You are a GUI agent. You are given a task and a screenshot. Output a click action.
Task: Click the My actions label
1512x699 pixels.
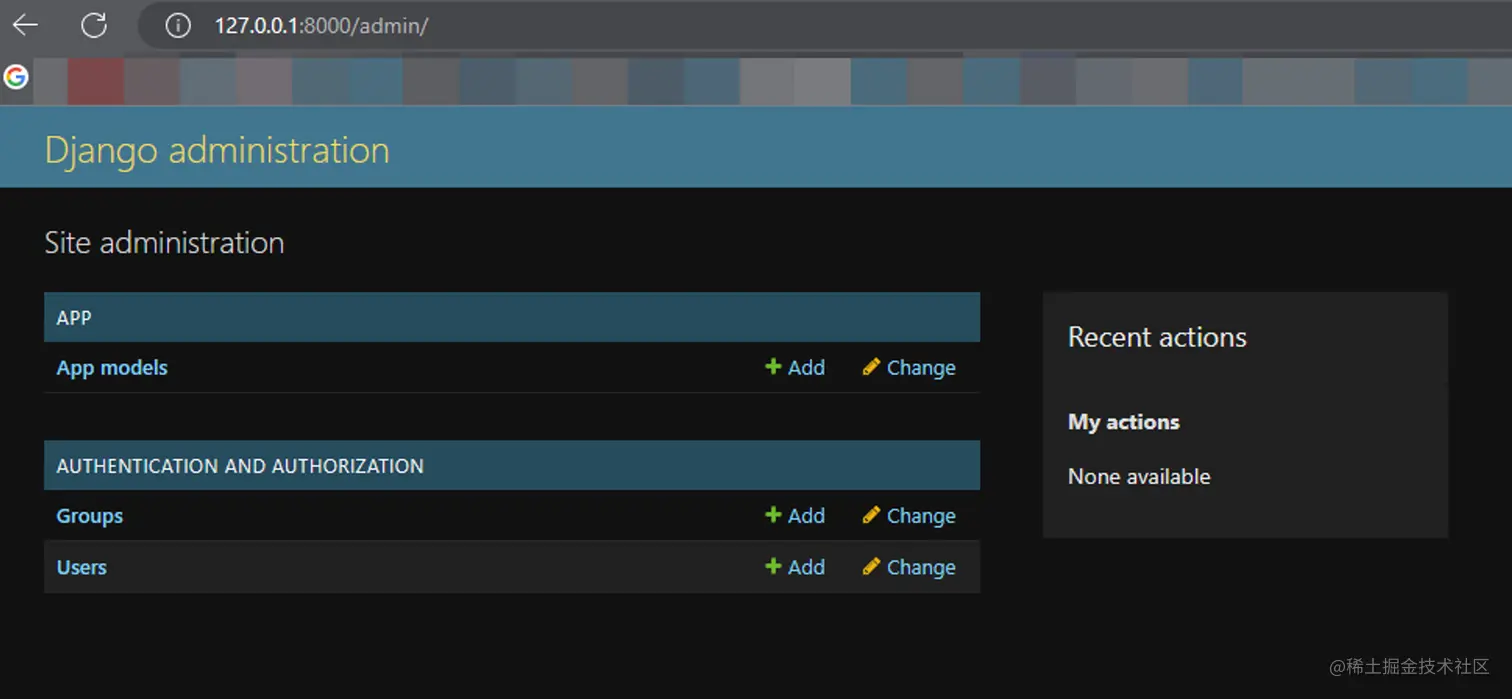(x=1124, y=422)
